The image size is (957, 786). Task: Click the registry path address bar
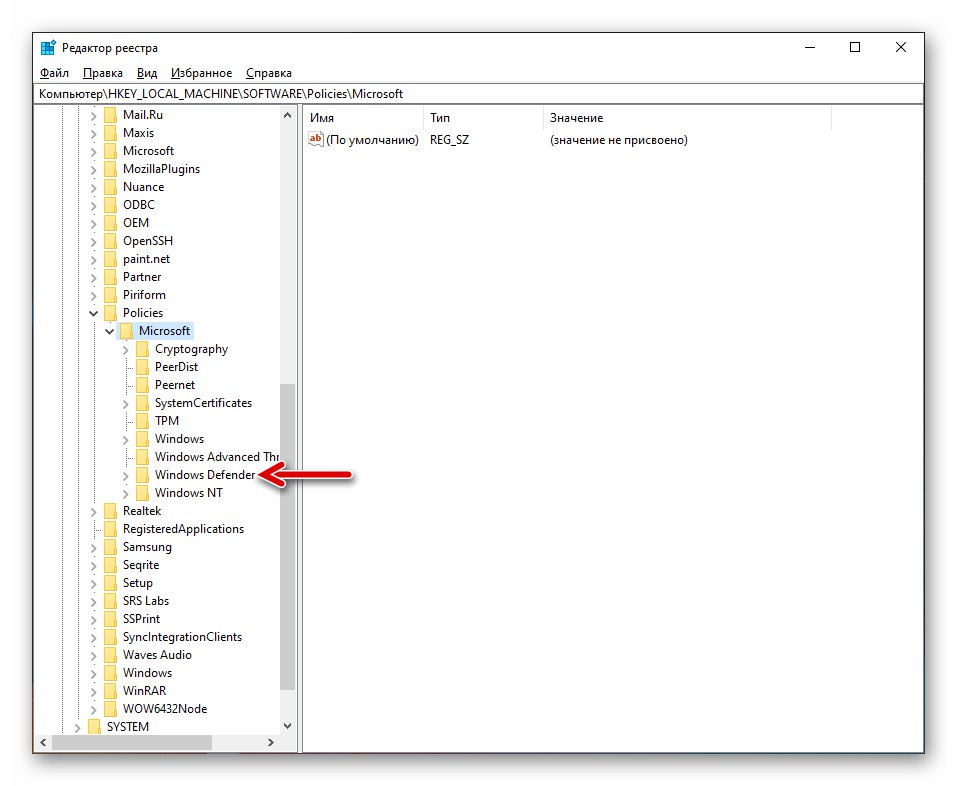click(x=478, y=94)
